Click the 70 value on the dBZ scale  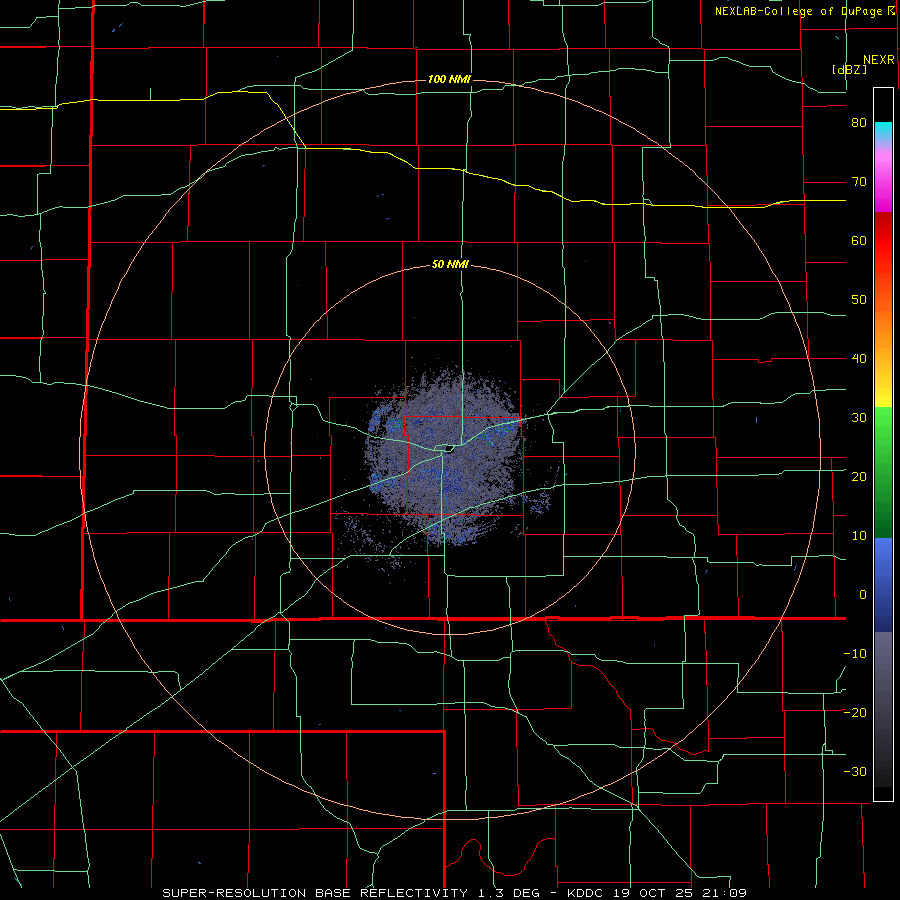[859, 182]
